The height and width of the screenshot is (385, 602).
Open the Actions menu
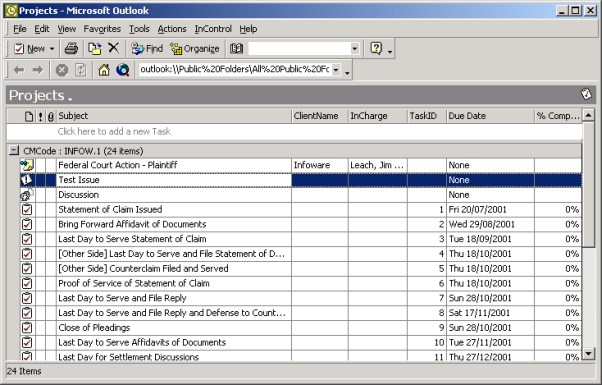point(172,29)
